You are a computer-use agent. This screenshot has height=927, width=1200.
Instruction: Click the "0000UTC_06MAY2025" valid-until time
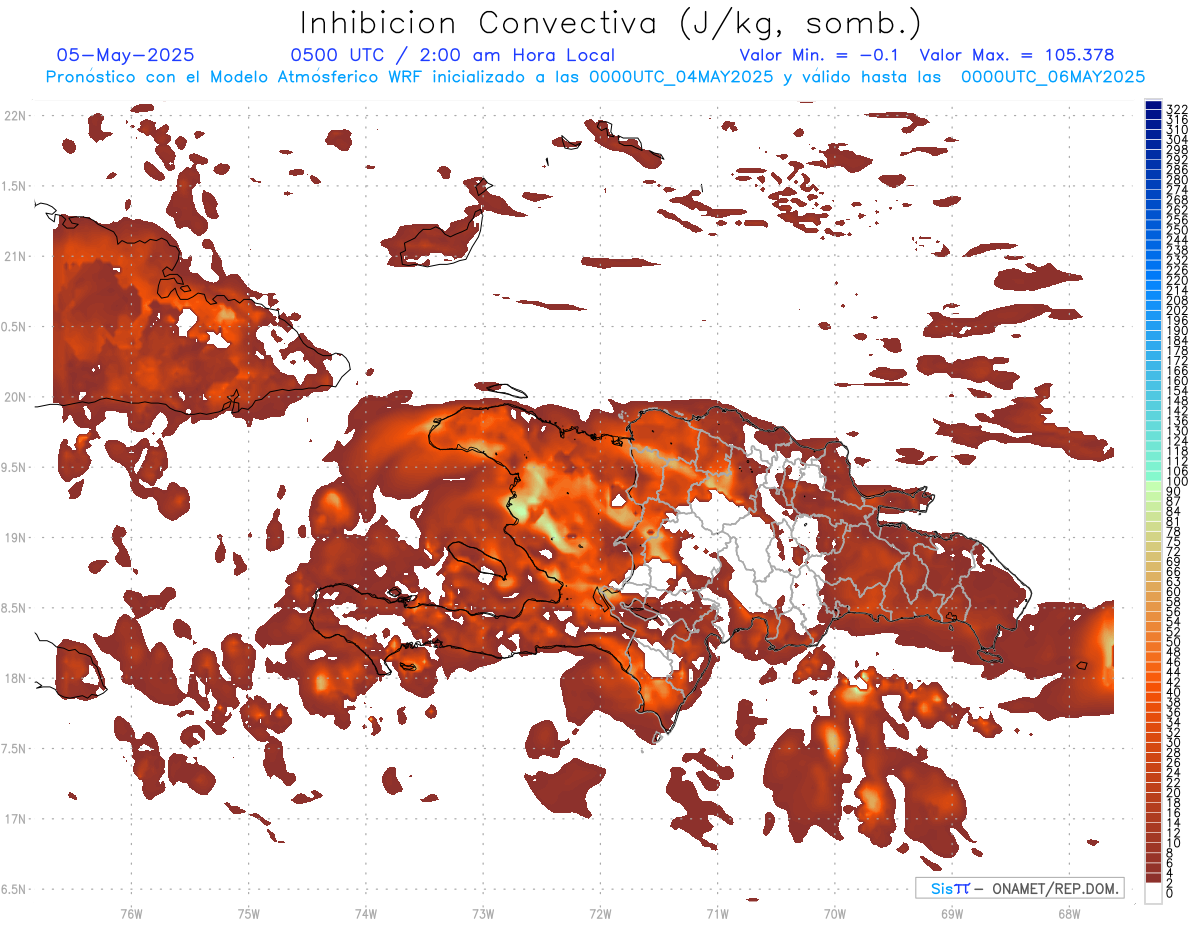tap(1053, 77)
